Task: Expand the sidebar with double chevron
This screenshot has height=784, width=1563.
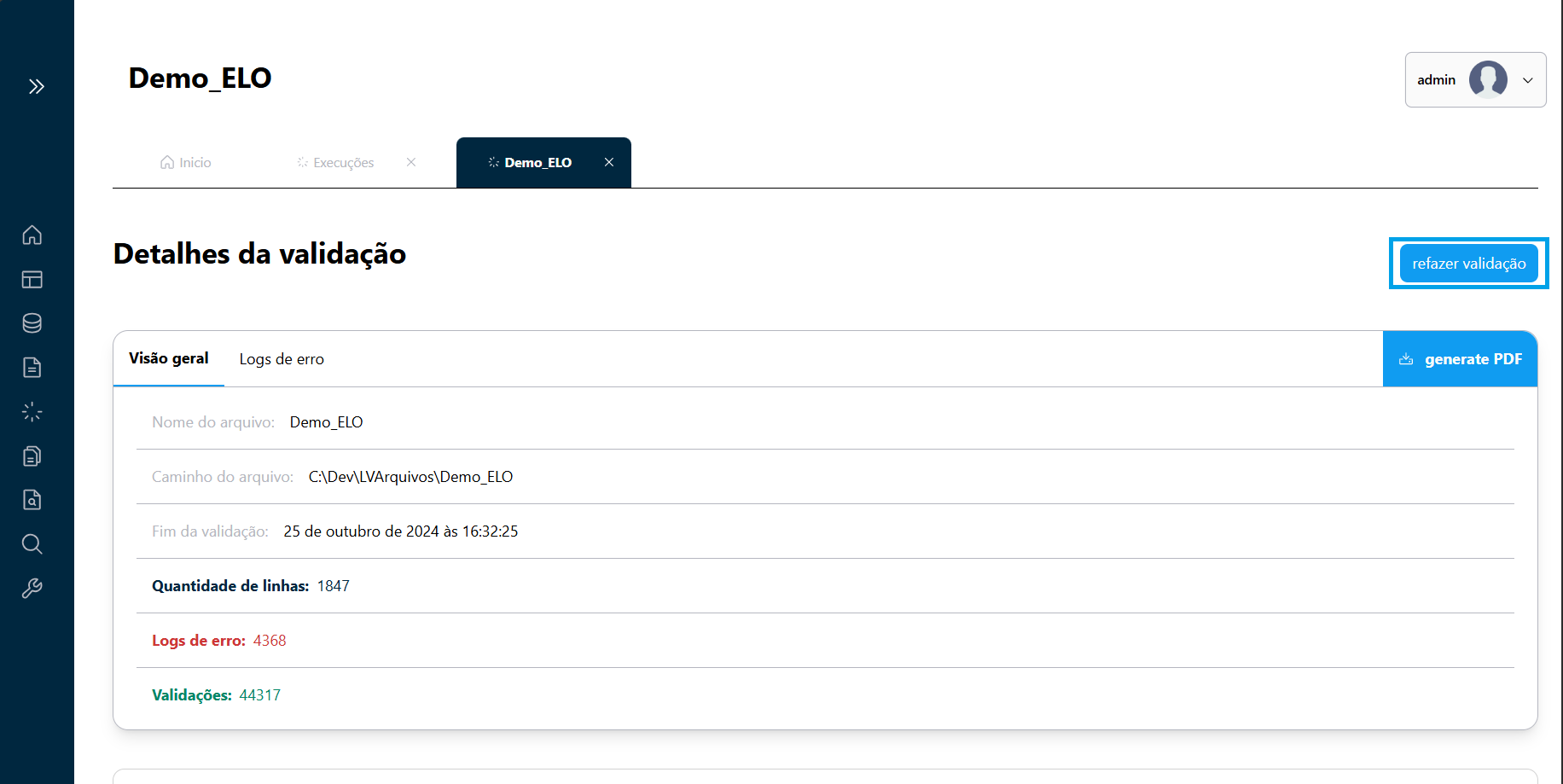Action: tap(36, 86)
